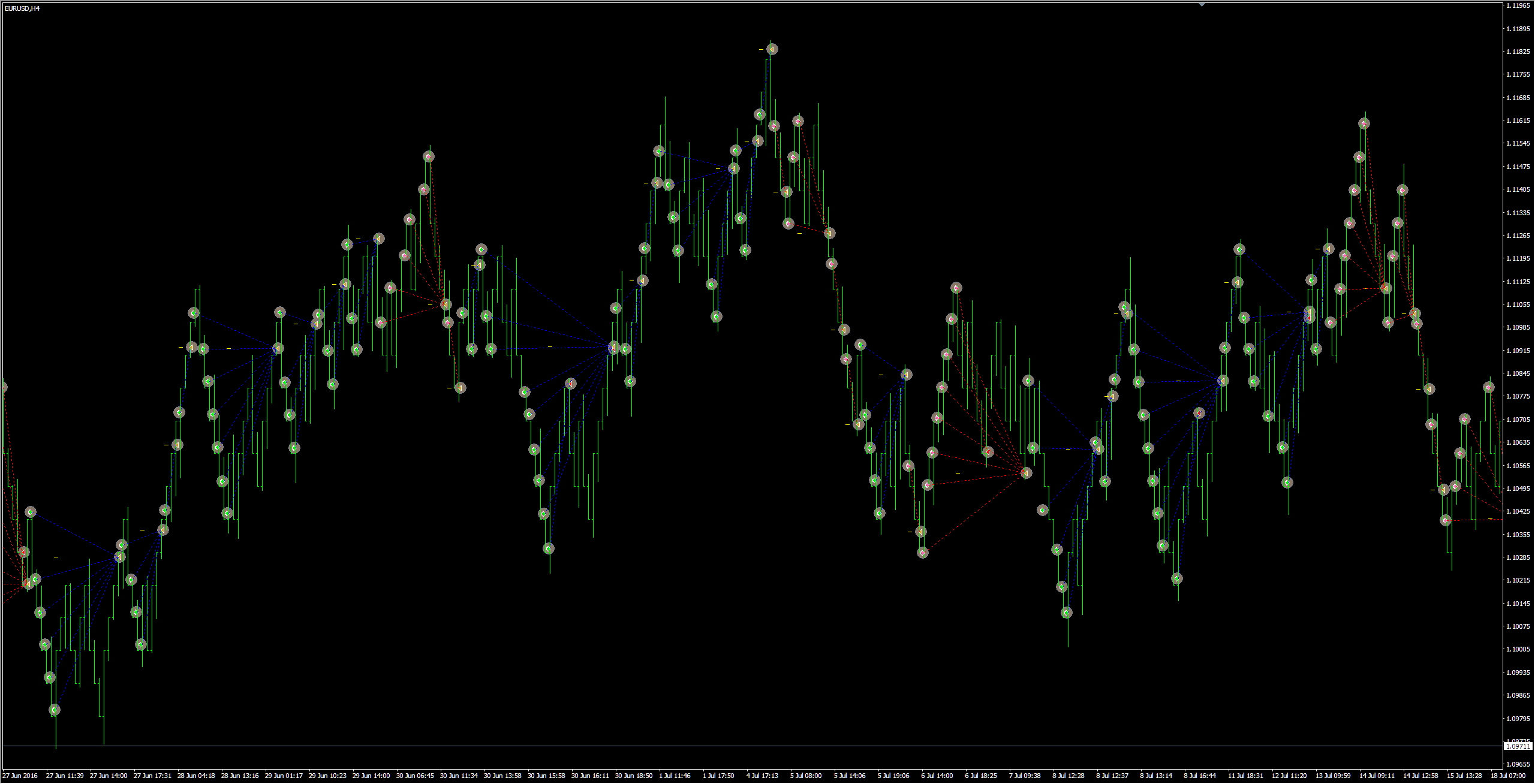Click the 30 Jun 18:50 time axis label

click(x=634, y=776)
